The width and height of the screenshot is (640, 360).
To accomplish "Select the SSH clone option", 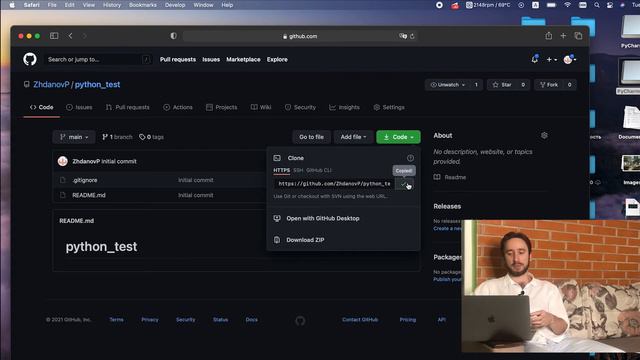I will [298, 170].
